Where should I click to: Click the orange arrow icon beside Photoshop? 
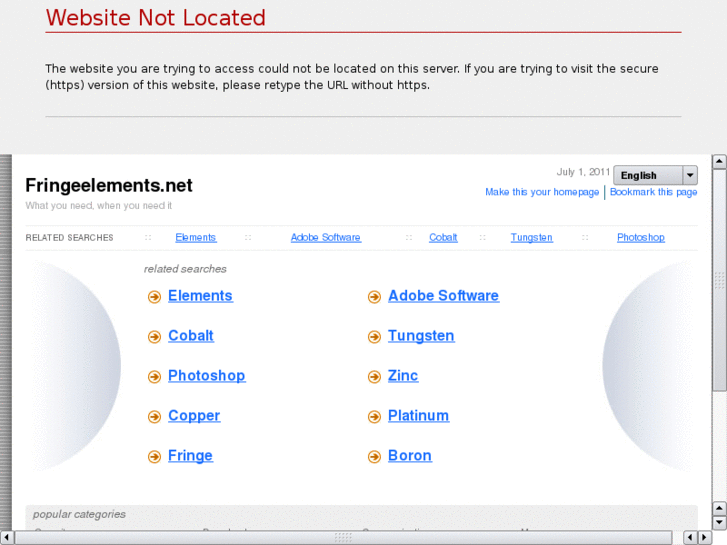coord(154,377)
